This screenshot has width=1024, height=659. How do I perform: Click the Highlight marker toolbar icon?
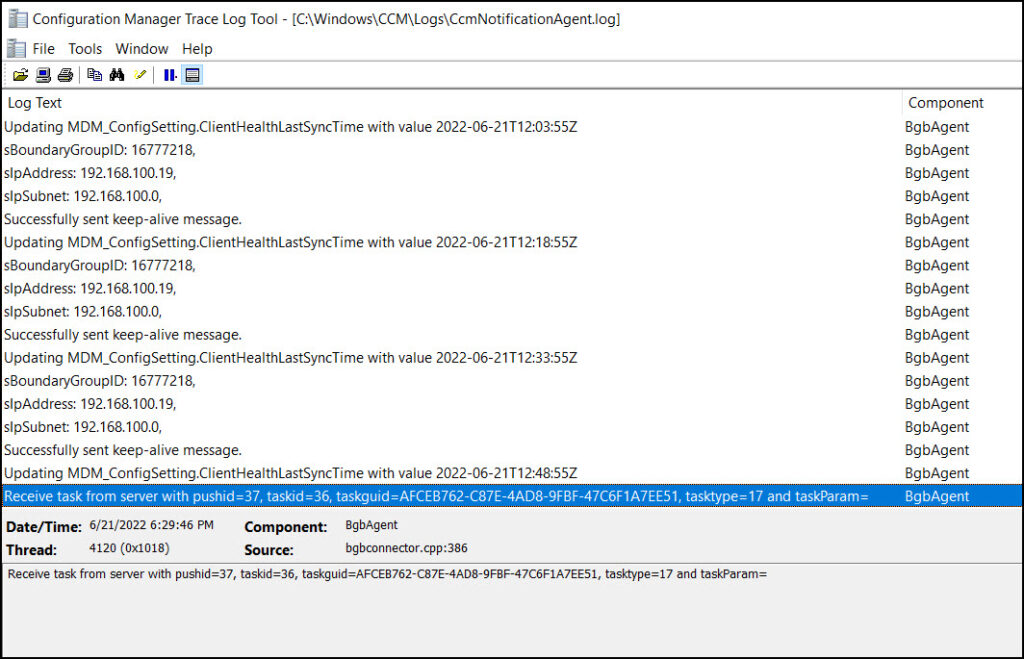pyautogui.click(x=140, y=75)
